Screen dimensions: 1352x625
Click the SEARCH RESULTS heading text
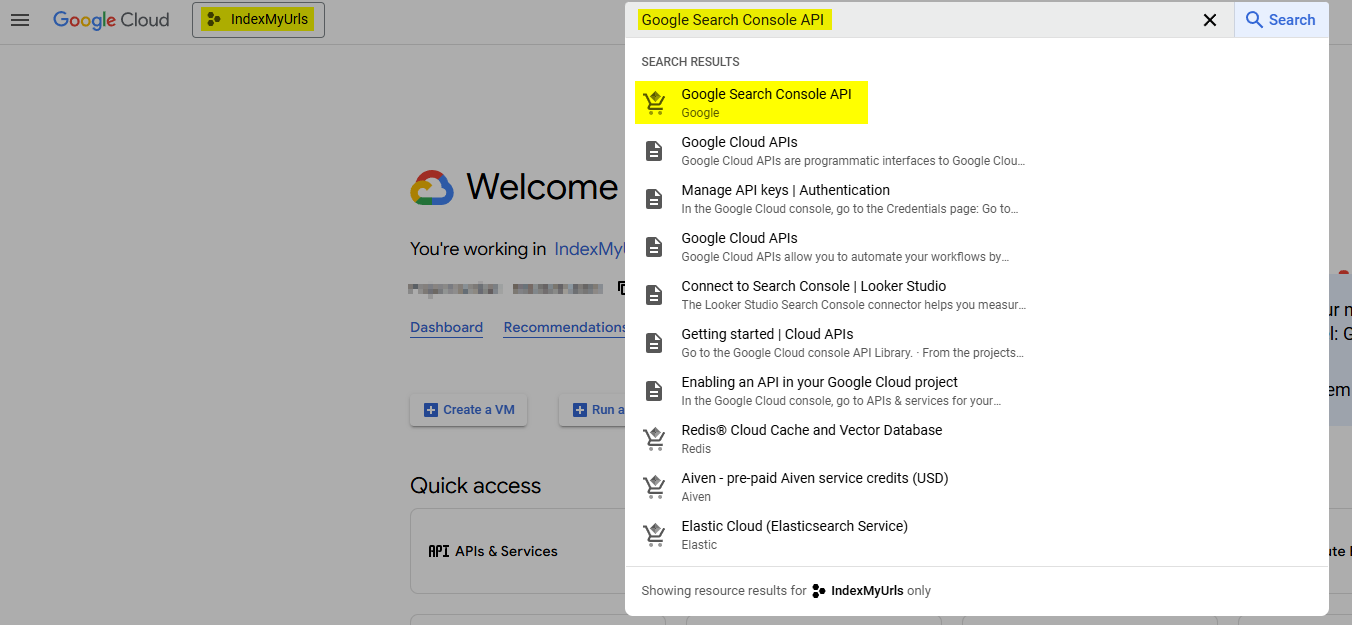point(690,62)
